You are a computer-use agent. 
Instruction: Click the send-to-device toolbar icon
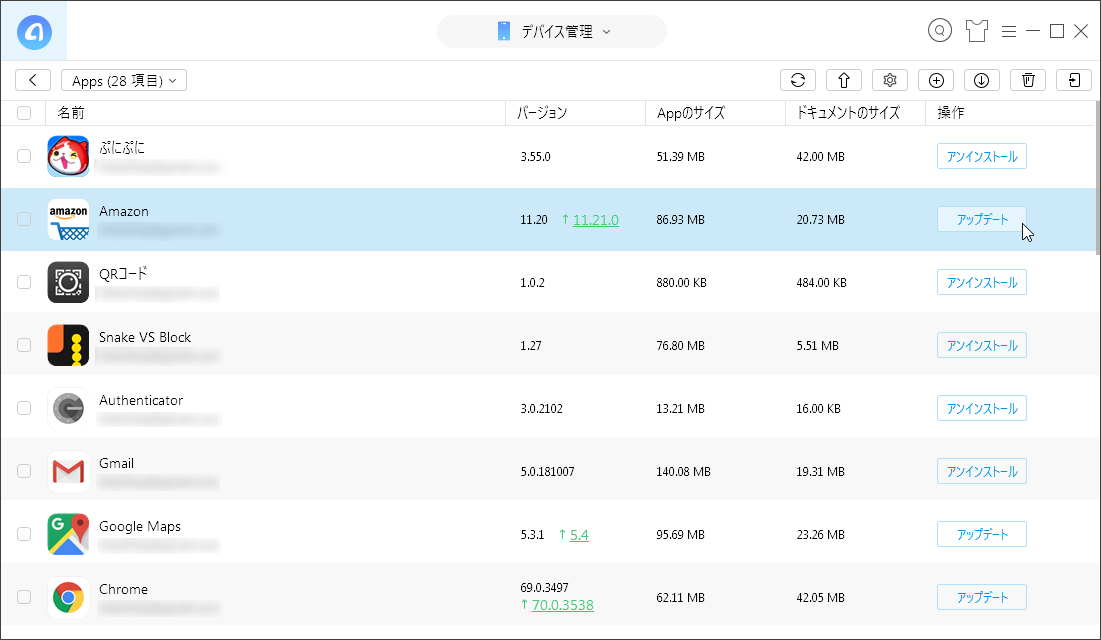1074,80
